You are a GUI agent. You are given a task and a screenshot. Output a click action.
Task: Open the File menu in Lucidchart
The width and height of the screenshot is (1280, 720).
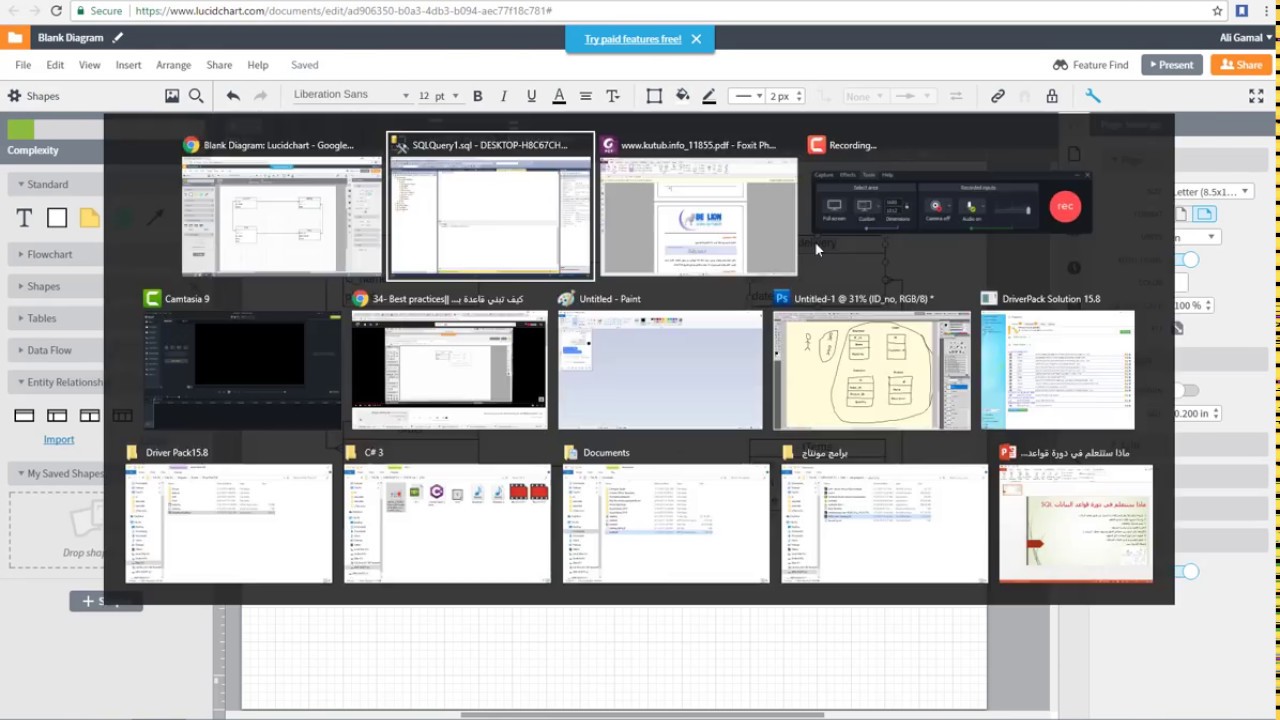click(23, 65)
